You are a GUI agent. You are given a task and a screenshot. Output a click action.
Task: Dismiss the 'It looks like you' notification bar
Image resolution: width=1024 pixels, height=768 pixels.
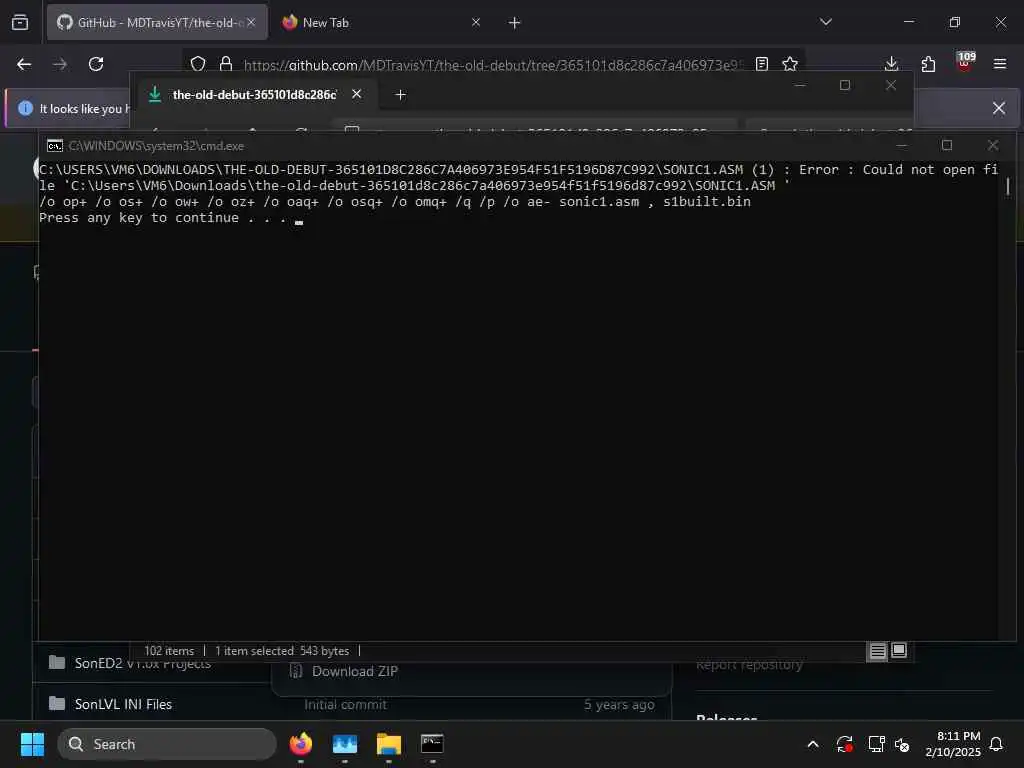coord(999,108)
